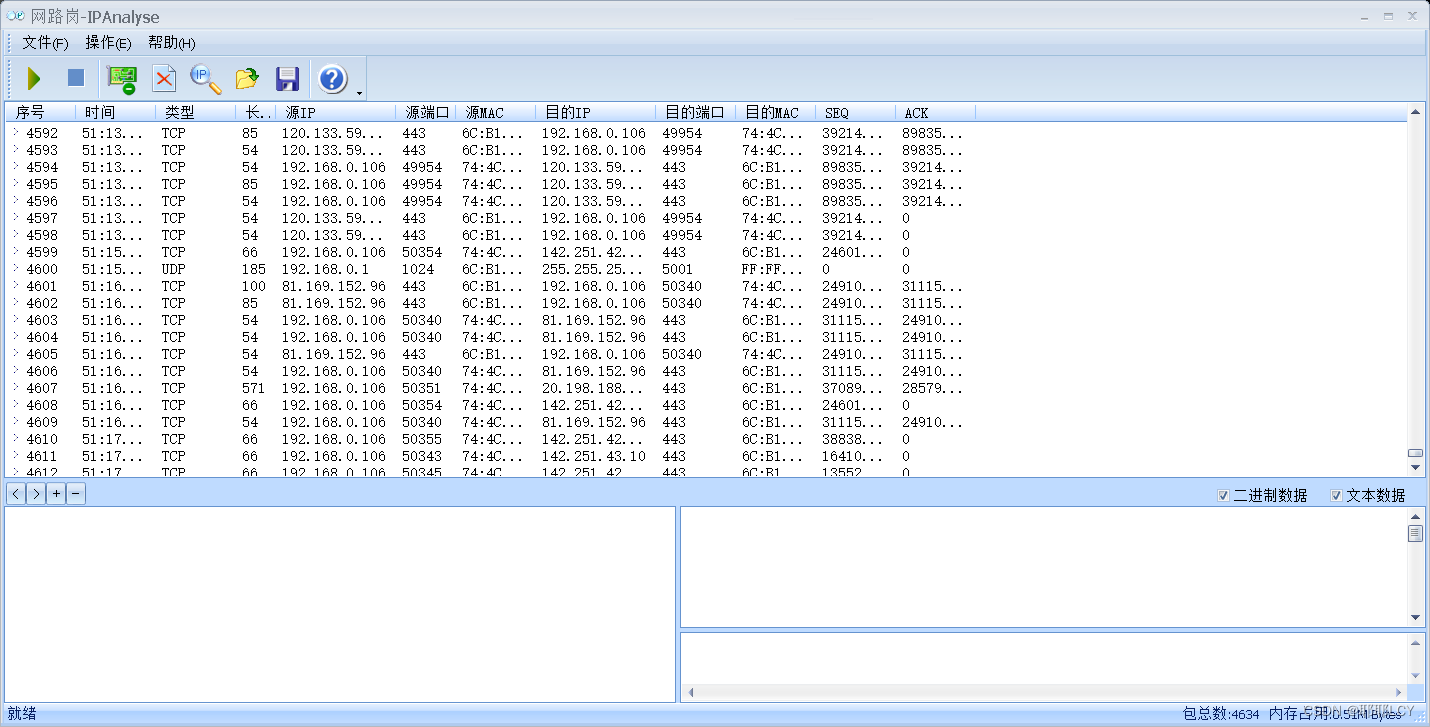Select the UDP type cell in row 4600
The image size is (1430, 727).
174,269
